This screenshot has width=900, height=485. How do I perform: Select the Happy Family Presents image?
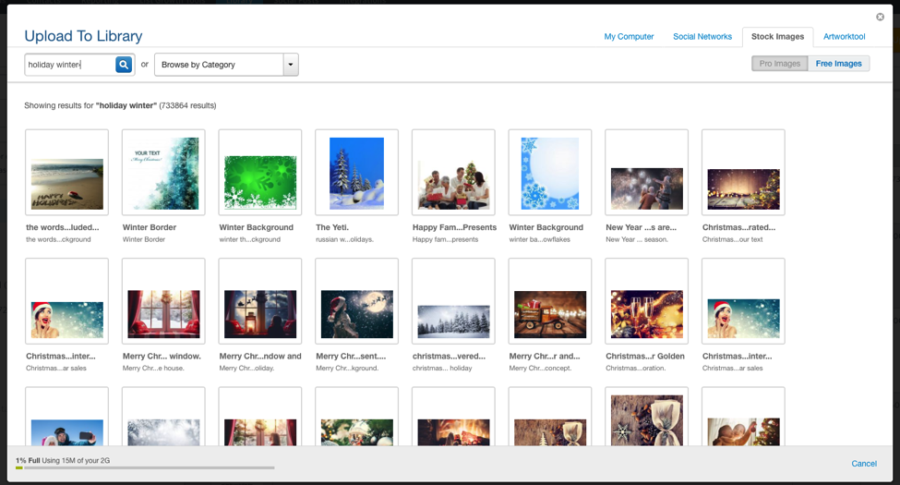click(x=453, y=172)
